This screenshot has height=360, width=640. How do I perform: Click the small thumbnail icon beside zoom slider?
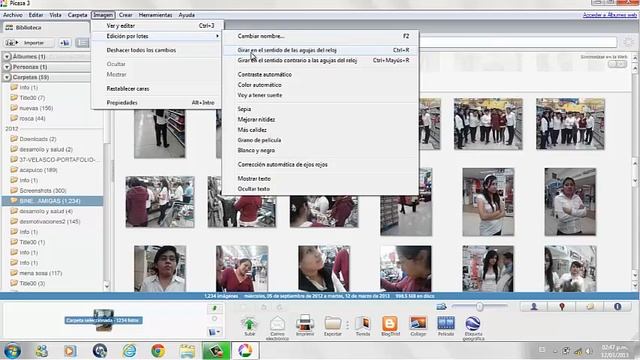point(441,307)
